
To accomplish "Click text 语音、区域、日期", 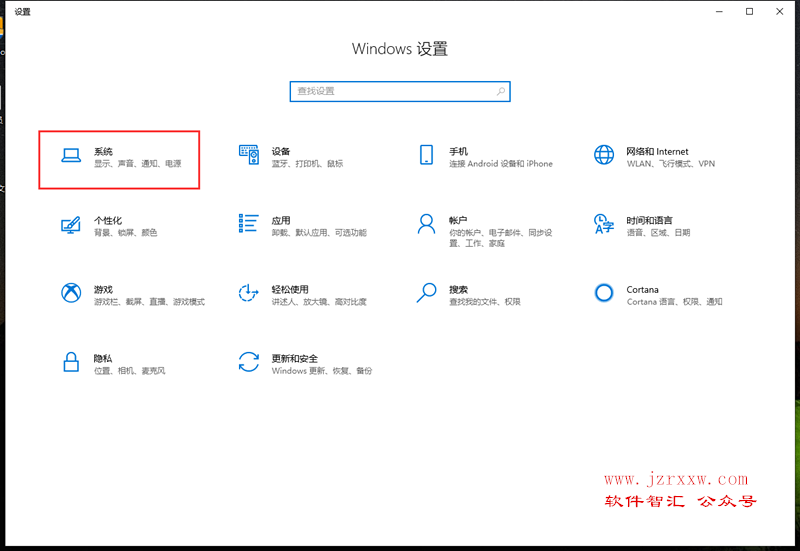I will [x=658, y=233].
